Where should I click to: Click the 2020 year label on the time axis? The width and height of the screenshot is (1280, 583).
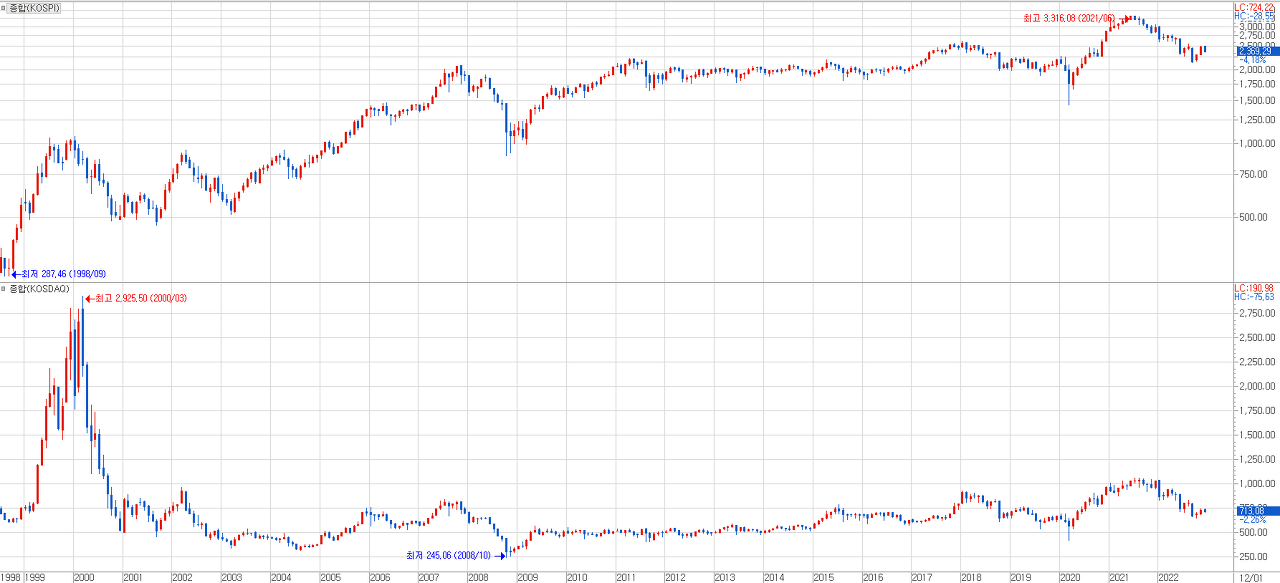[1070, 577]
